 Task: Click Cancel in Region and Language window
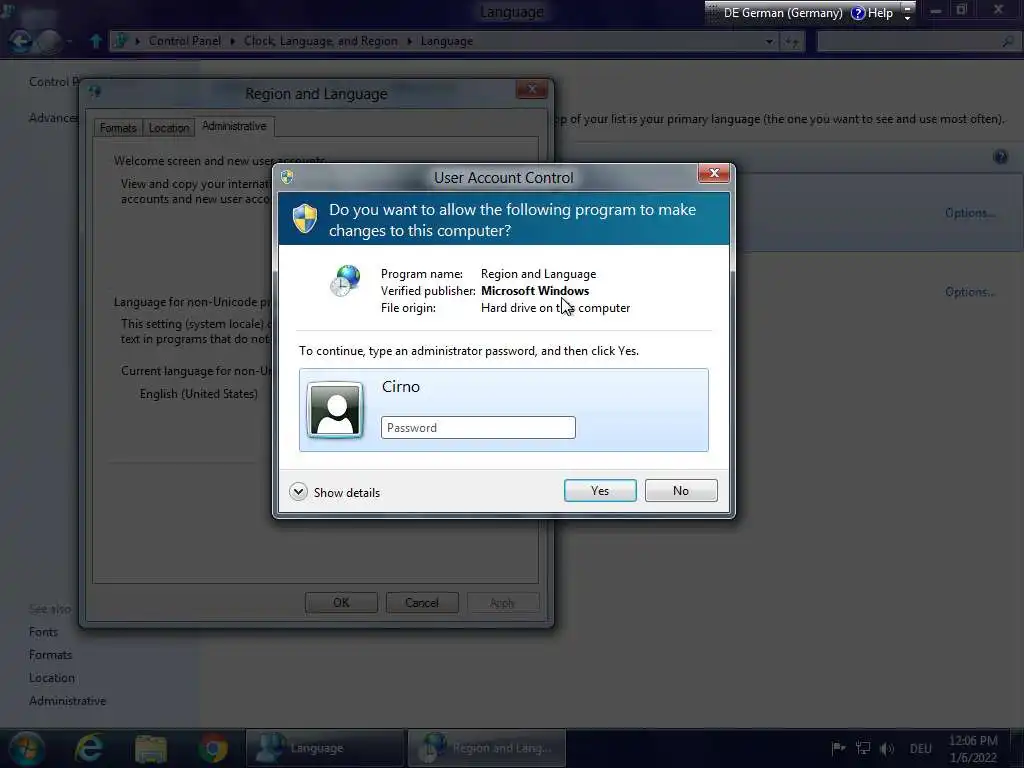pyautogui.click(x=422, y=602)
